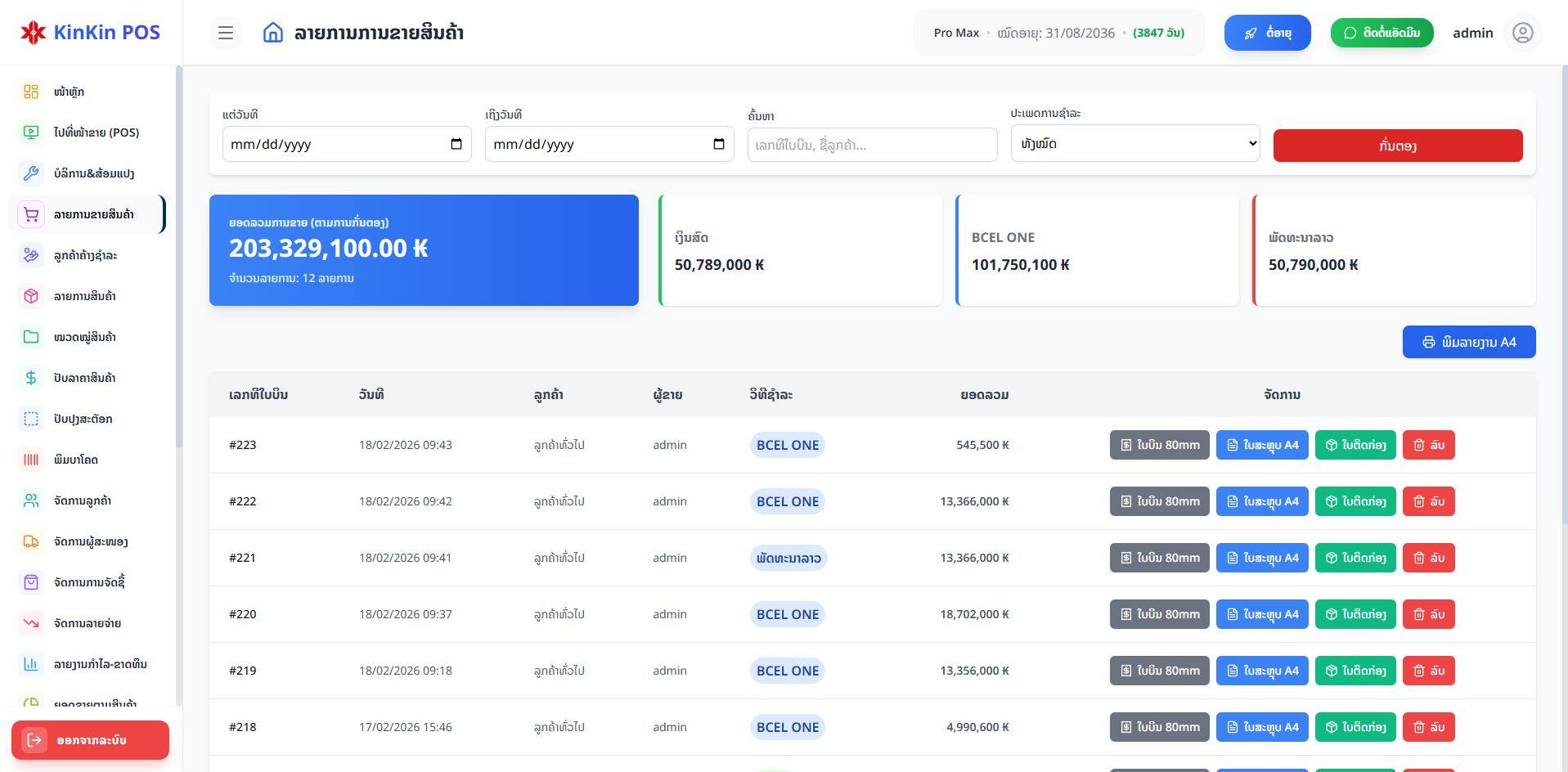Click the profit-loss report chart icon
Viewport: 1568px width, 772px height.
click(x=31, y=664)
